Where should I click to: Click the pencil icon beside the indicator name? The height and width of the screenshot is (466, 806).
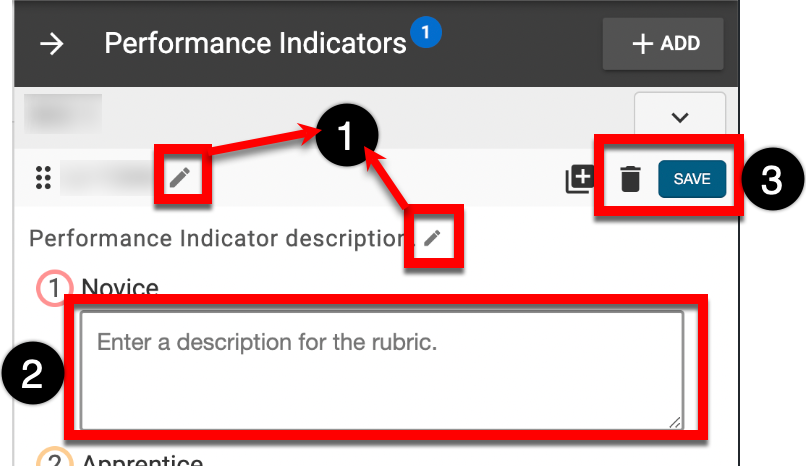(179, 178)
